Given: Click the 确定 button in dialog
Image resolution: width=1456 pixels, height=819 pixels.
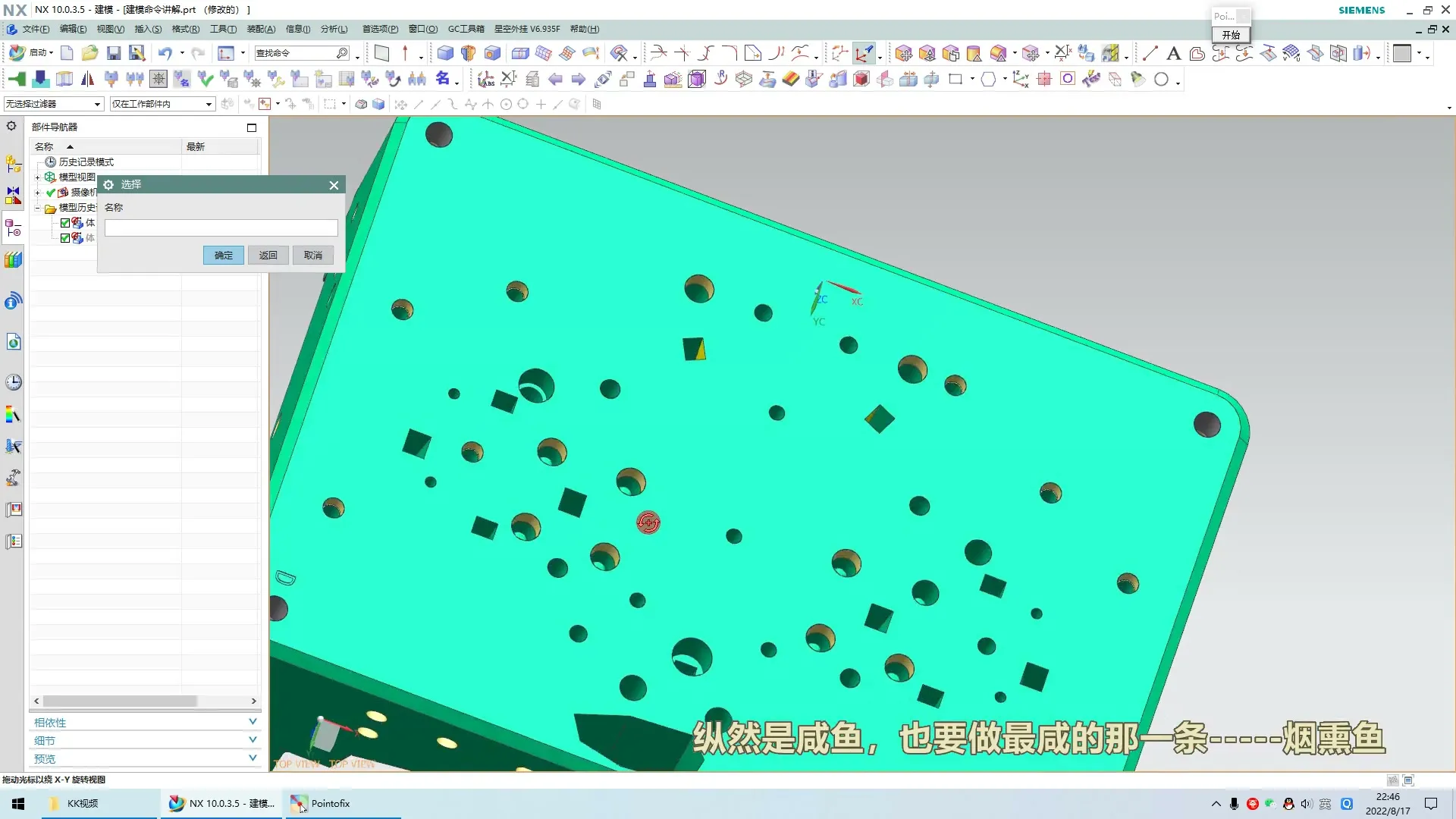Looking at the screenshot, I should click(x=223, y=256).
